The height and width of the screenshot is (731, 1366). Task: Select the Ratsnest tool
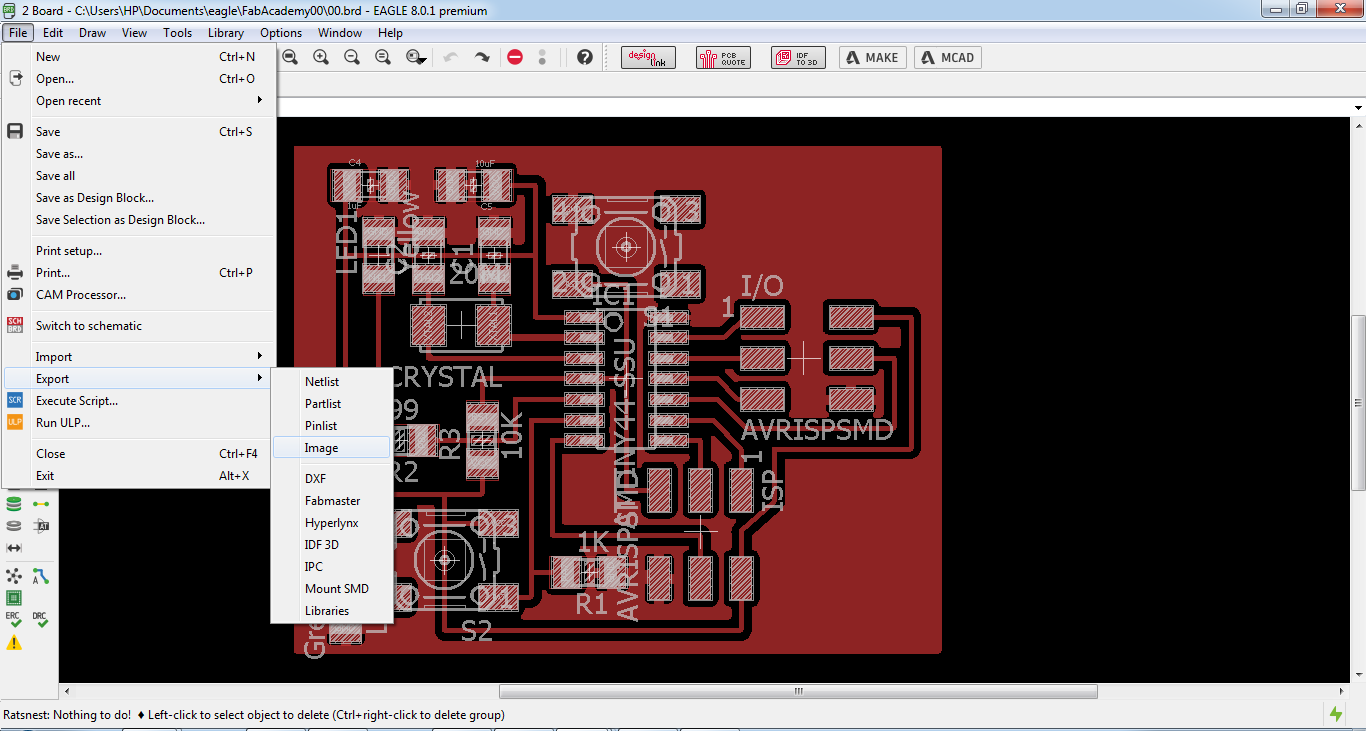pyautogui.click(x=14, y=576)
